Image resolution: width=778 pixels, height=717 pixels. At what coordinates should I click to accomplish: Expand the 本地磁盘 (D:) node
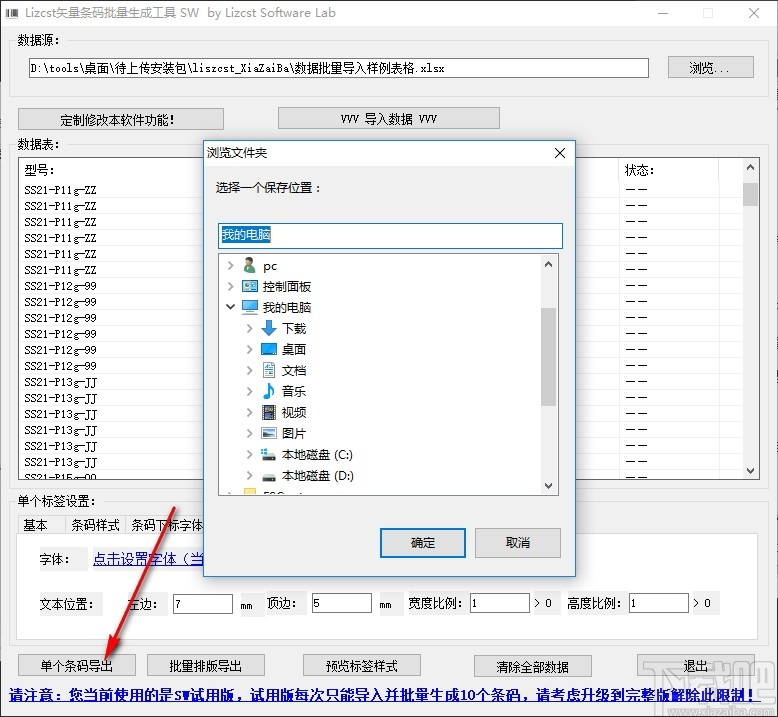(250, 476)
